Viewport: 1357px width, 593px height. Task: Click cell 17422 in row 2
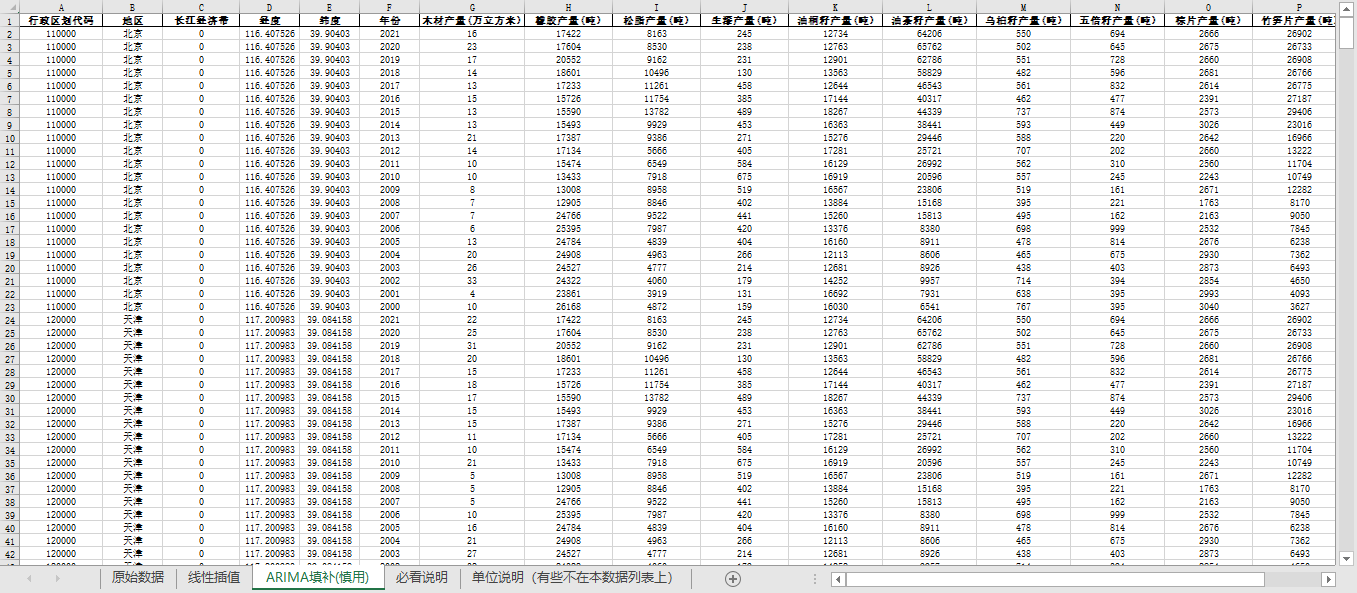click(x=567, y=33)
